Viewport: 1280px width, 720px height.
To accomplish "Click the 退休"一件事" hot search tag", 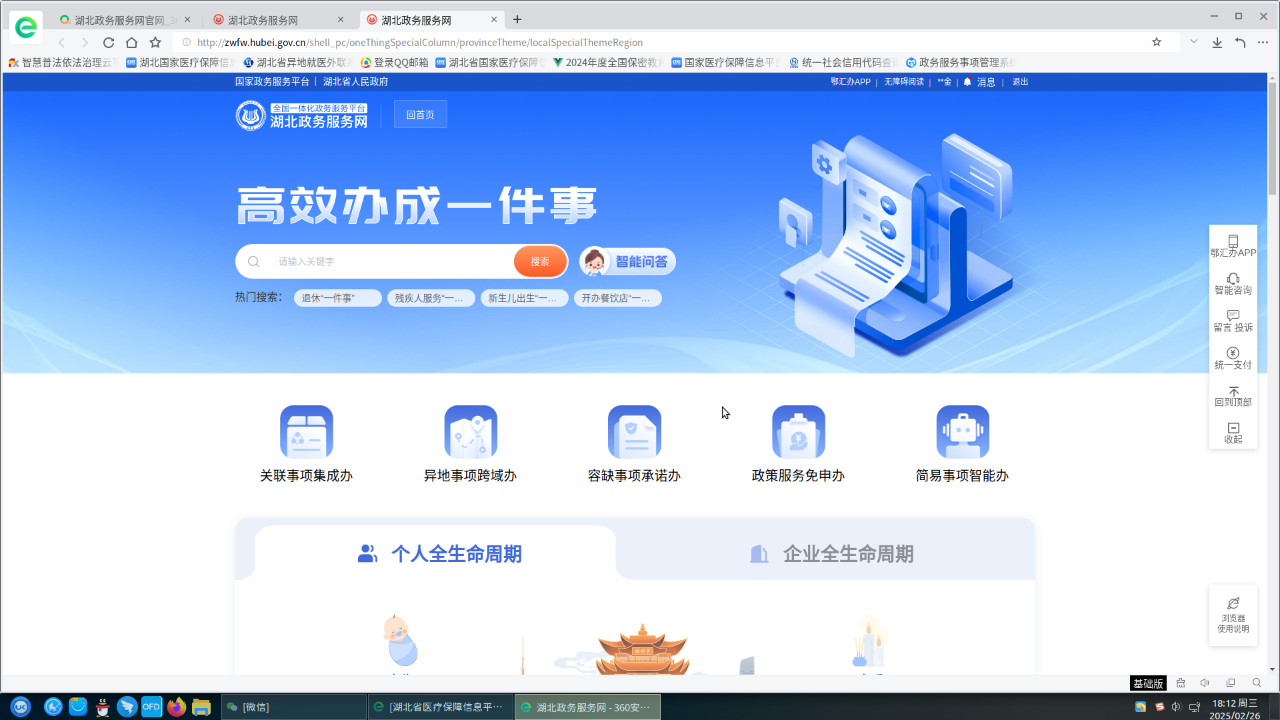I will 337,298.
